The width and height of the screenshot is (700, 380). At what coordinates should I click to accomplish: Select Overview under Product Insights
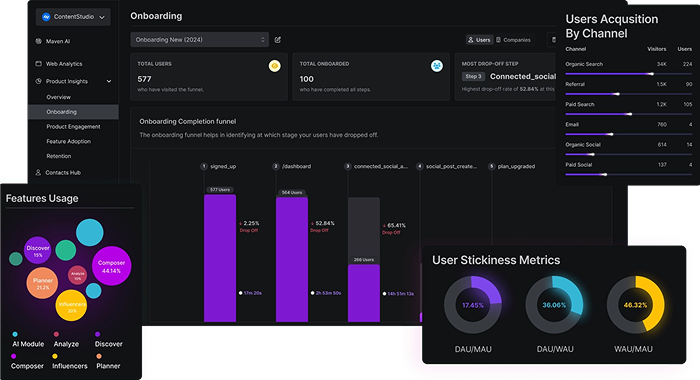[x=58, y=97]
